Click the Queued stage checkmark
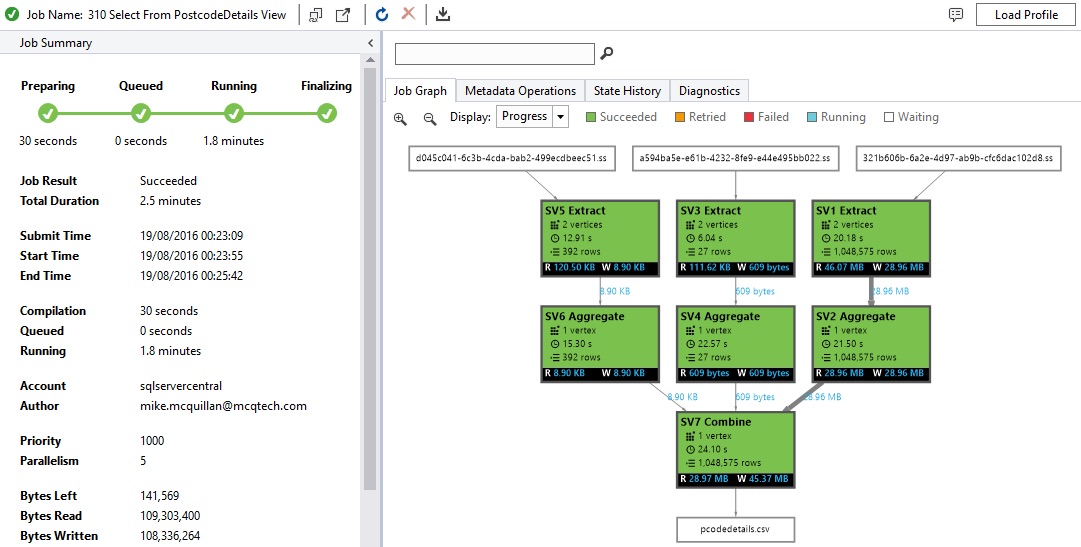Screen dimensions: 1081x547 [x=141, y=113]
